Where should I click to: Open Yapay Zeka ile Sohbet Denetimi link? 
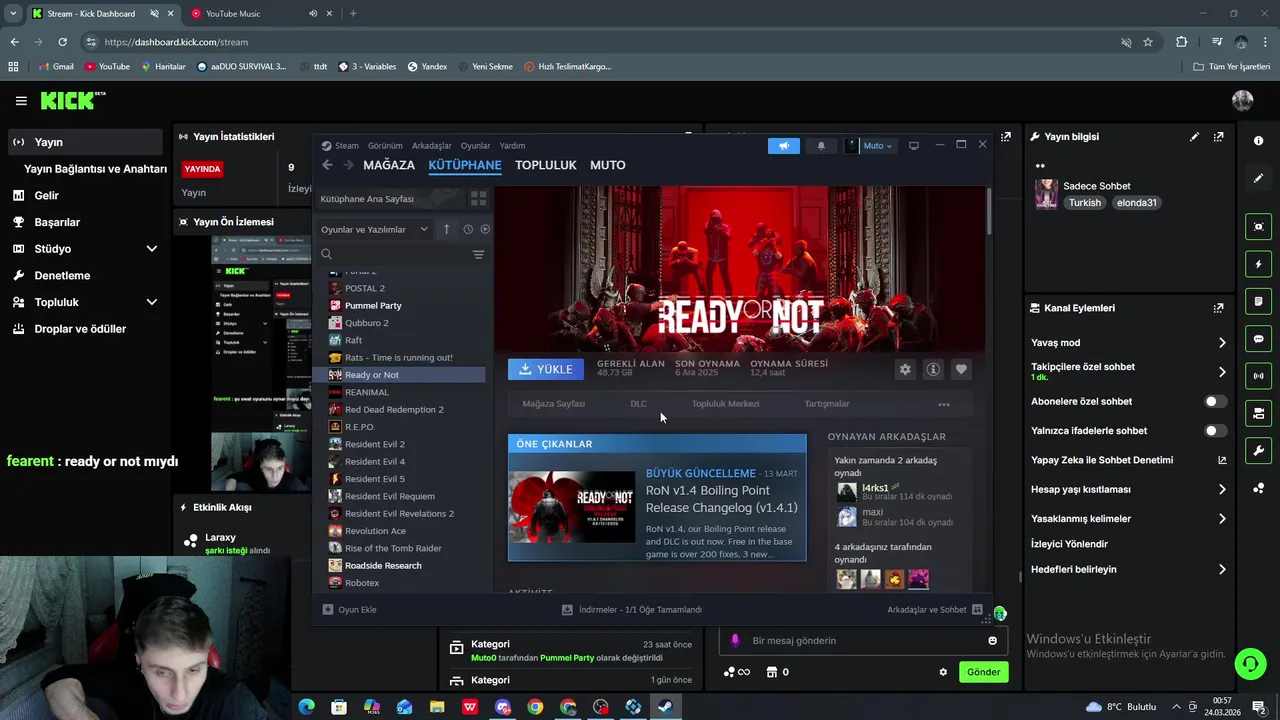coord(1128,461)
